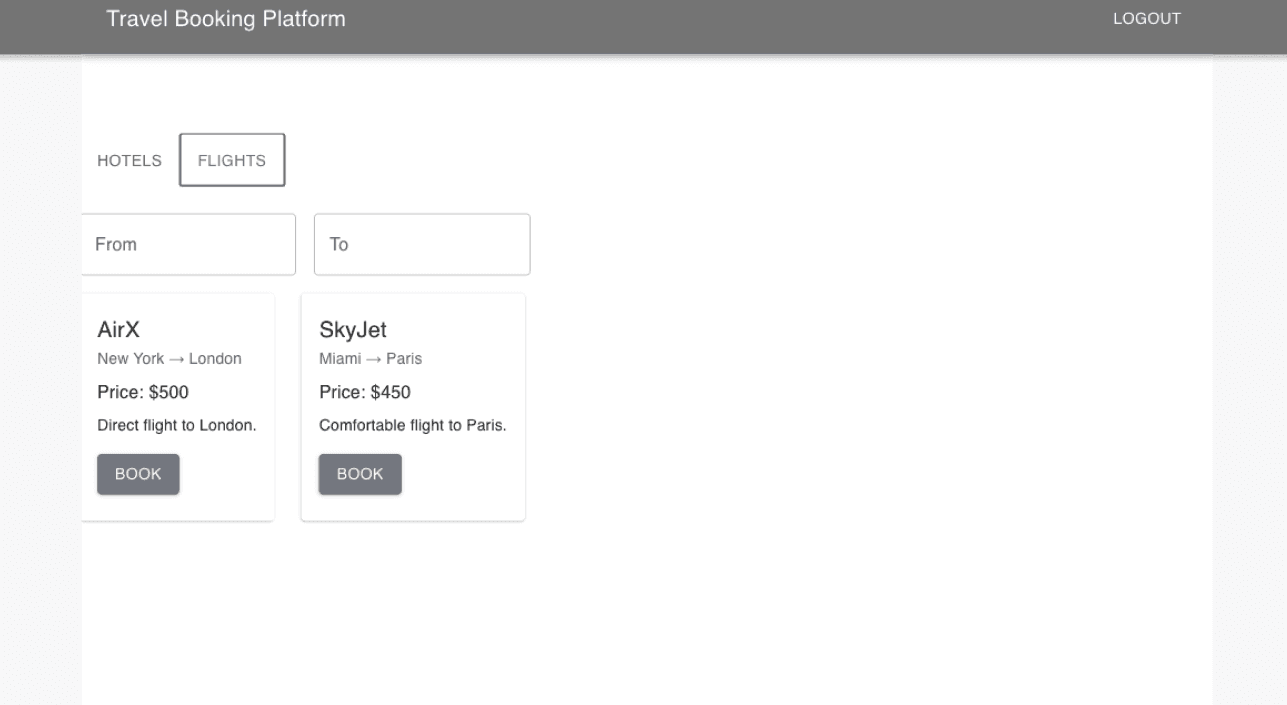
Task: Switch to the HOTELS tab
Action: pos(129,160)
